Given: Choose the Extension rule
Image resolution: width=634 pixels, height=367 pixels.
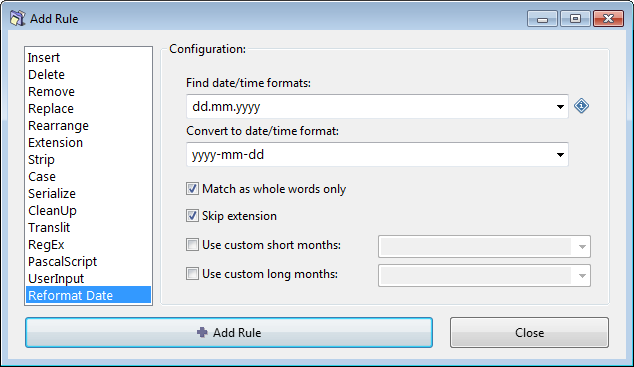Looking at the screenshot, I should tap(89, 142).
